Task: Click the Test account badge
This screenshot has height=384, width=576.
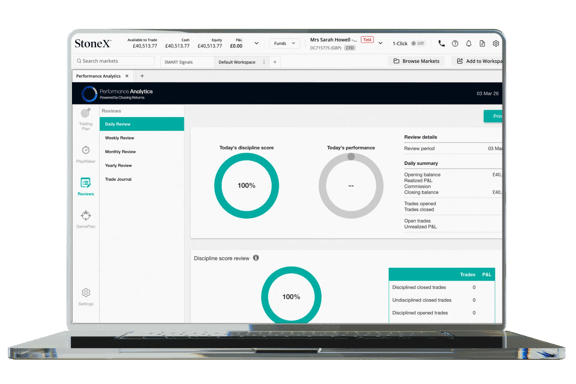Action: pyautogui.click(x=367, y=39)
